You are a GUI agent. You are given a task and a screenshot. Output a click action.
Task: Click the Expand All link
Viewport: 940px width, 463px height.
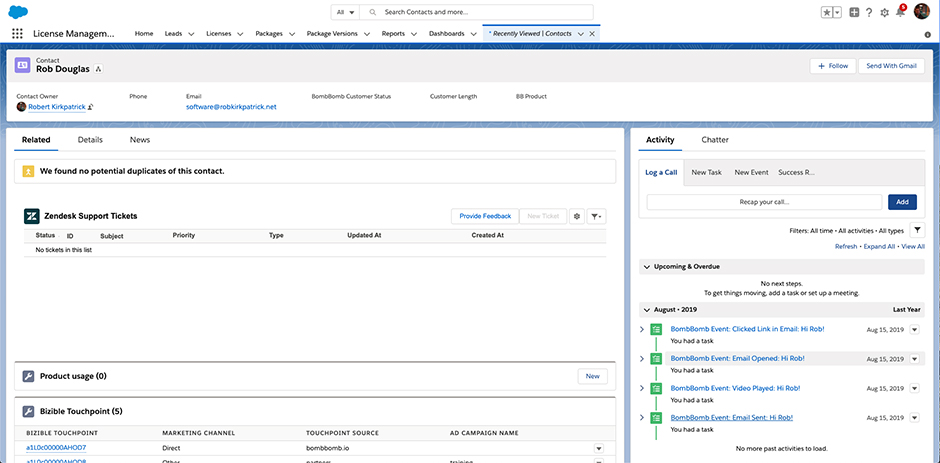pyautogui.click(x=879, y=246)
